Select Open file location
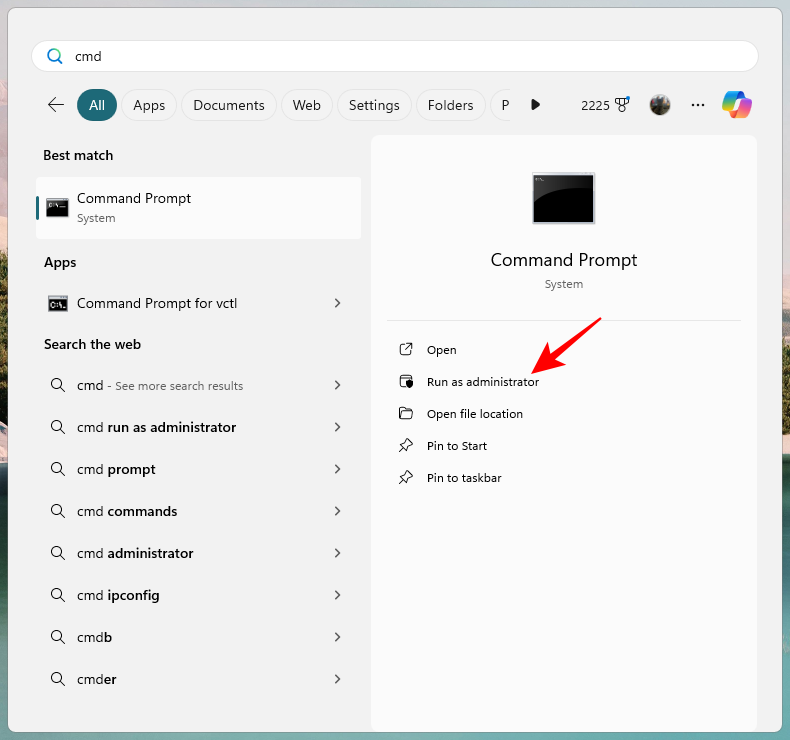This screenshot has height=740, width=790. click(475, 414)
